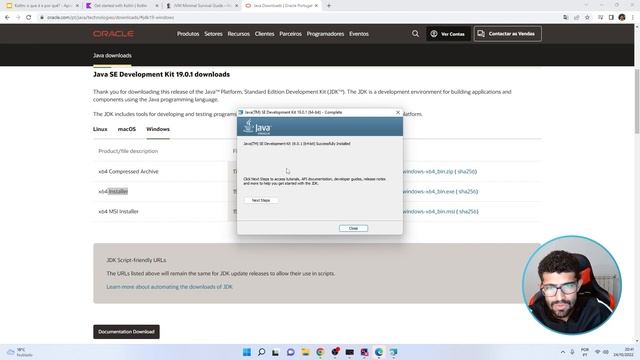Switch to the macOS tab

(127, 129)
